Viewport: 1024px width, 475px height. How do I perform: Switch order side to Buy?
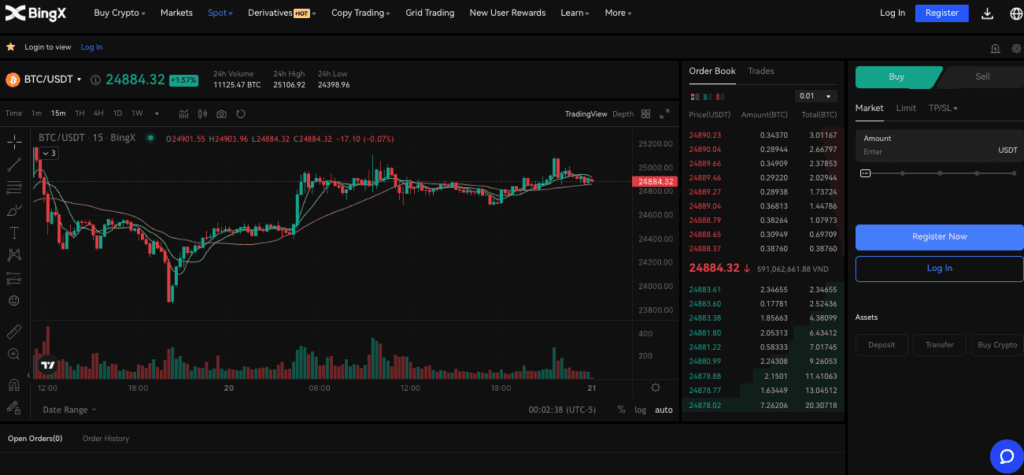click(x=897, y=76)
